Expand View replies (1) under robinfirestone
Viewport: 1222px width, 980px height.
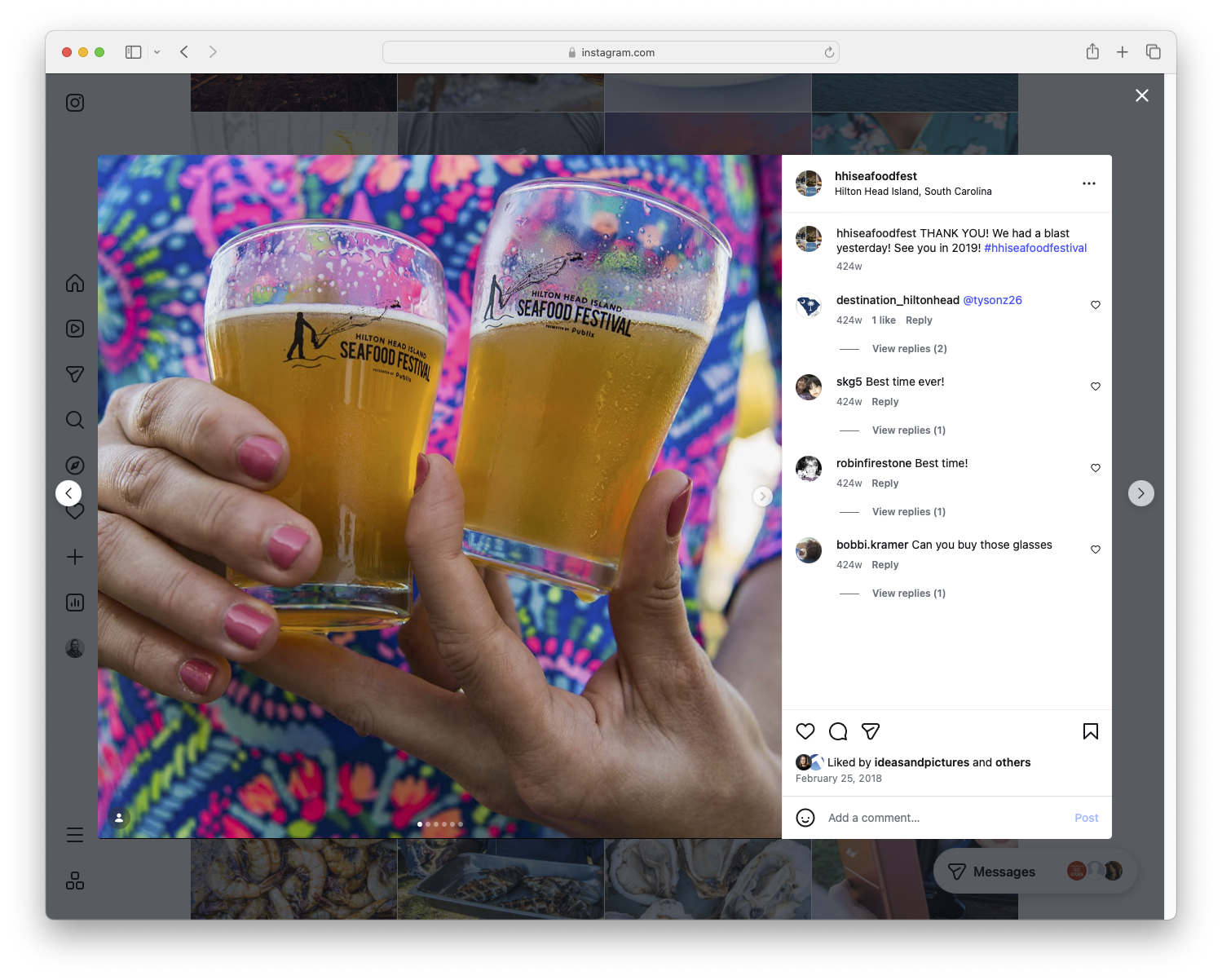click(x=909, y=512)
